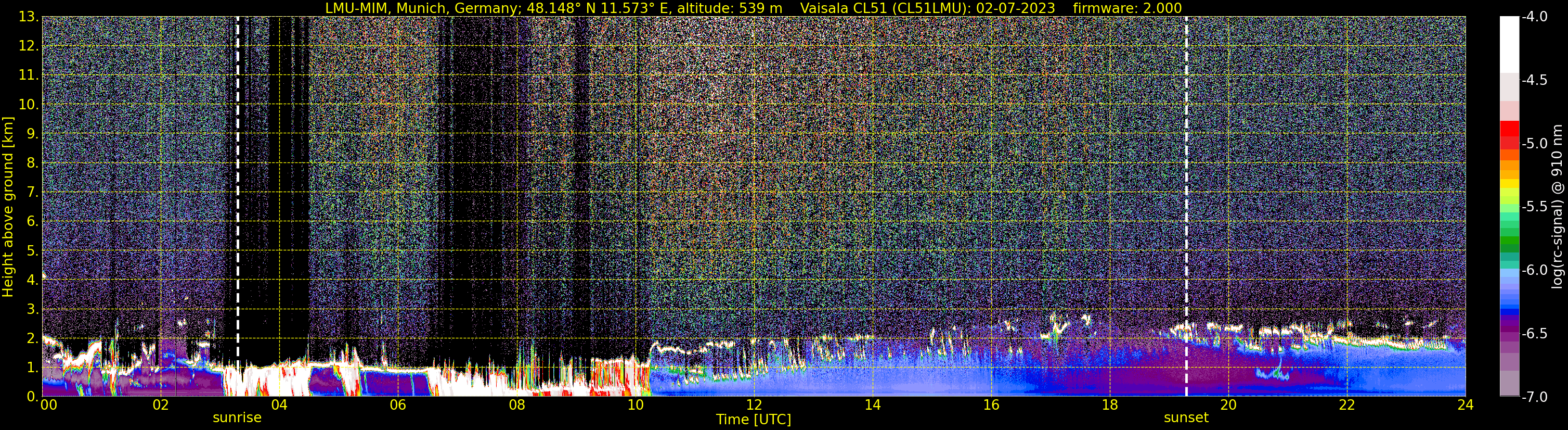Click the '18' time axis tick label

pos(1110,405)
